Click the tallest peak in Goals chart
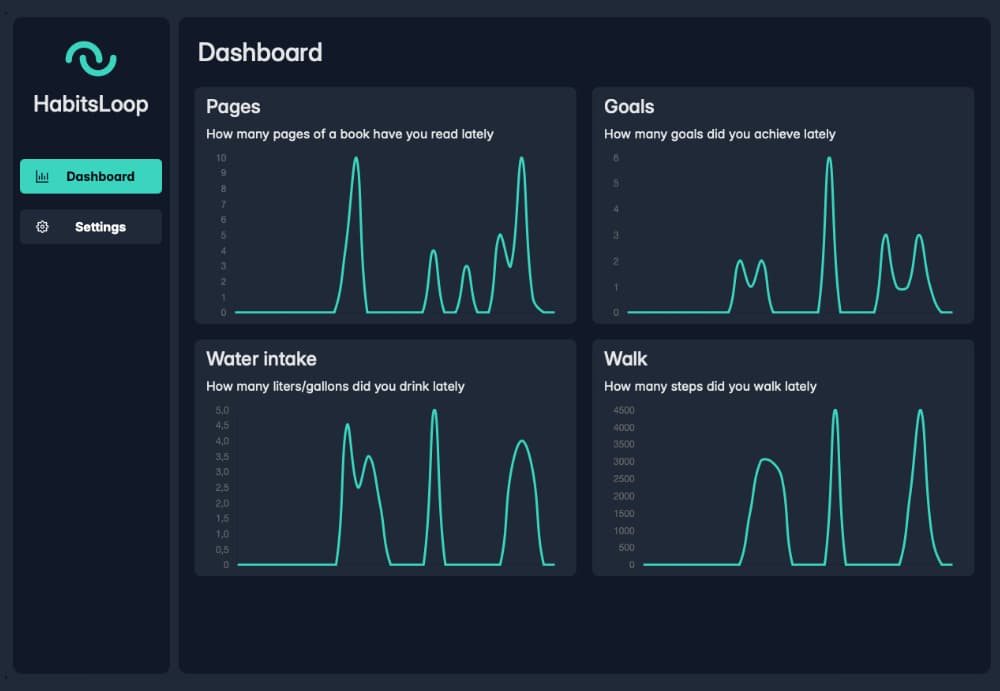The width and height of the screenshot is (1000, 691). coord(829,159)
